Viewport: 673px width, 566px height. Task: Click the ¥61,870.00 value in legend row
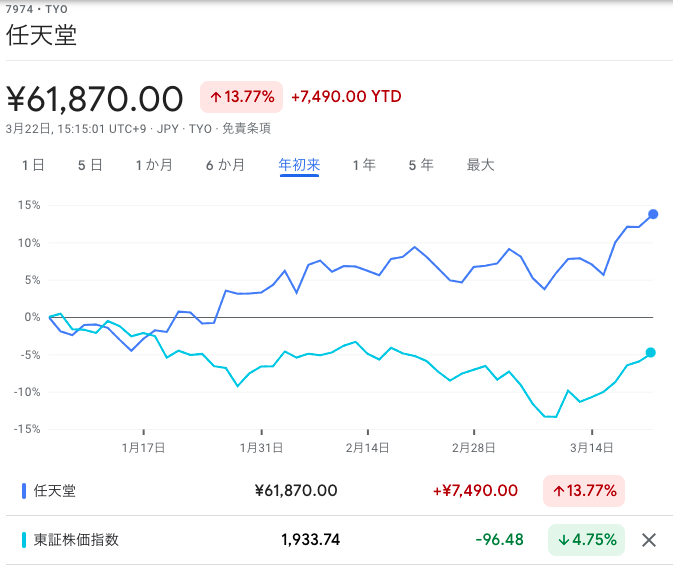click(296, 491)
